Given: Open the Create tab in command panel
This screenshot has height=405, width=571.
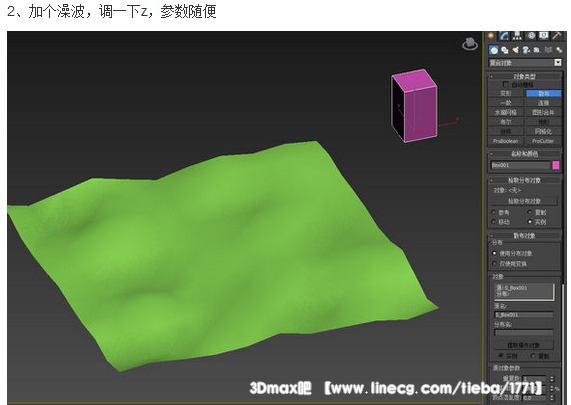Looking at the screenshot, I should click(x=491, y=36).
